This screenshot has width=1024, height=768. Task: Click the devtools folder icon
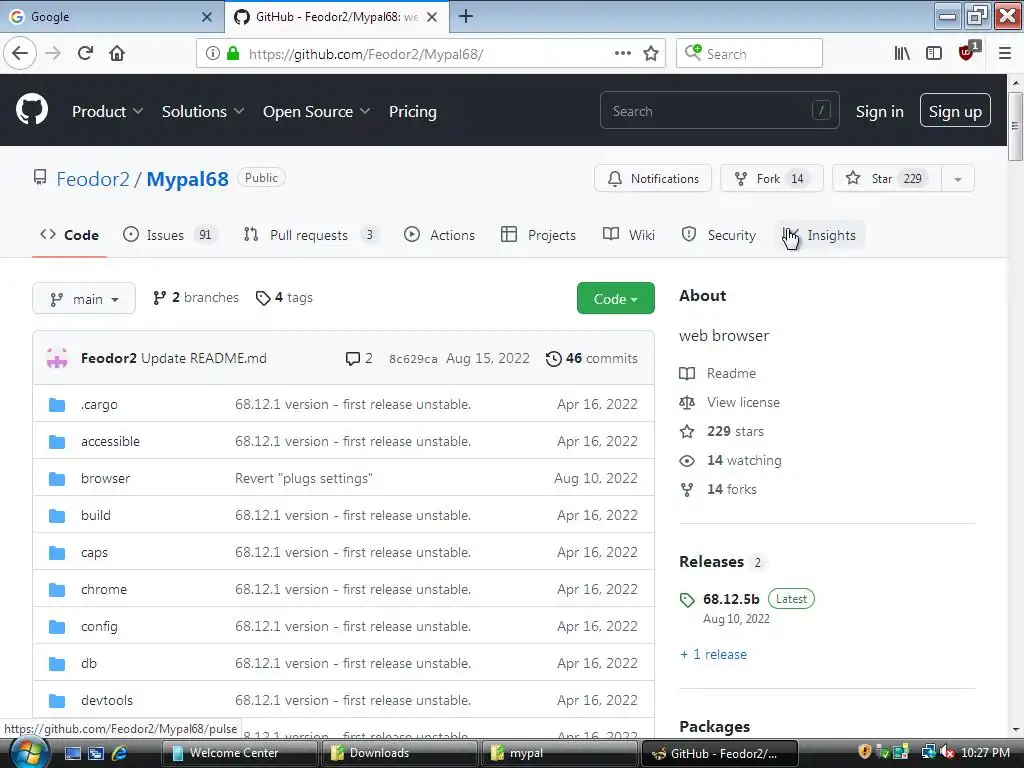point(57,701)
